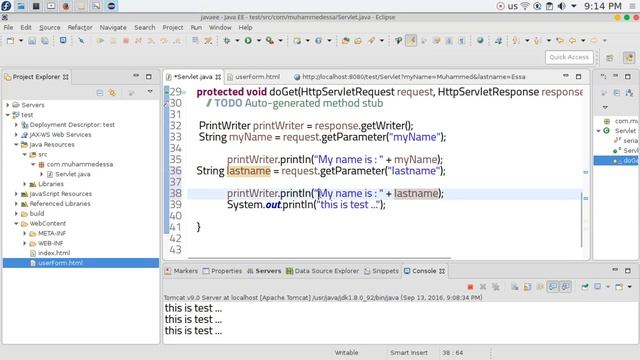
Task: Open the dropdown next to Debug icon
Action: pos(237,40)
